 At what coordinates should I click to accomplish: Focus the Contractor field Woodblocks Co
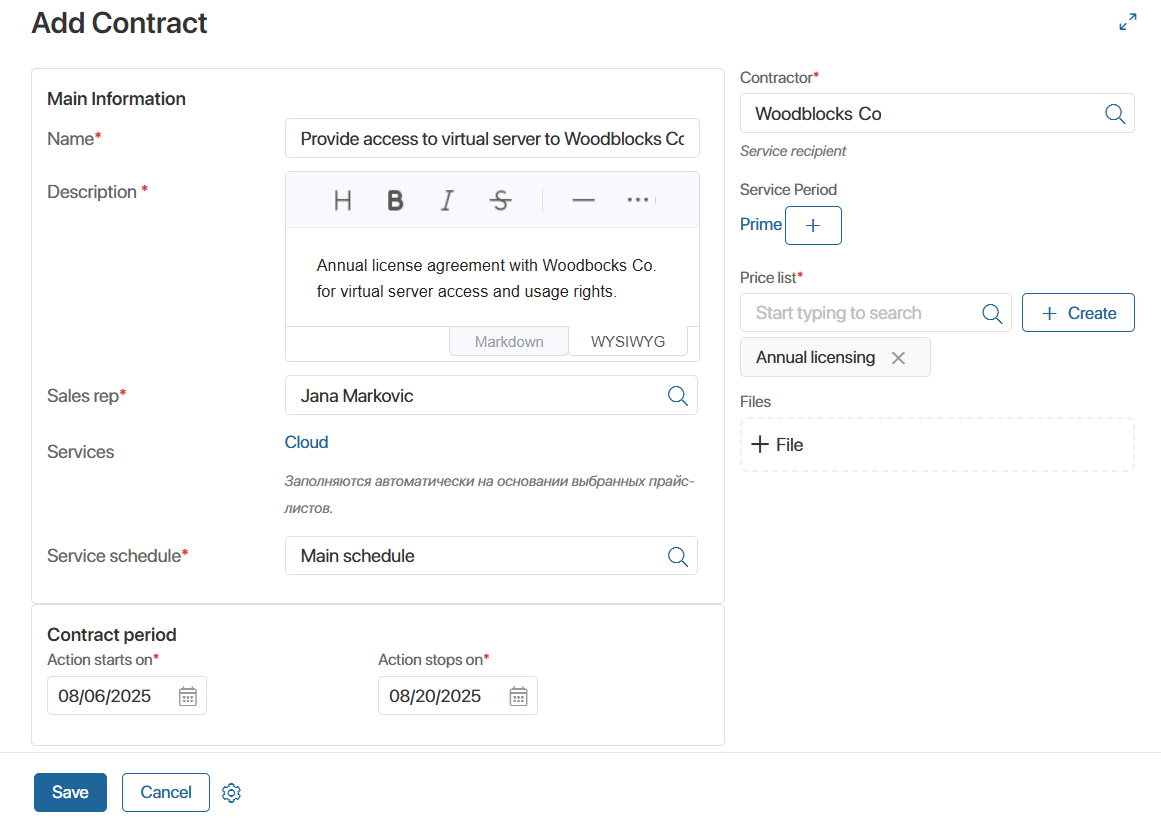point(937,114)
